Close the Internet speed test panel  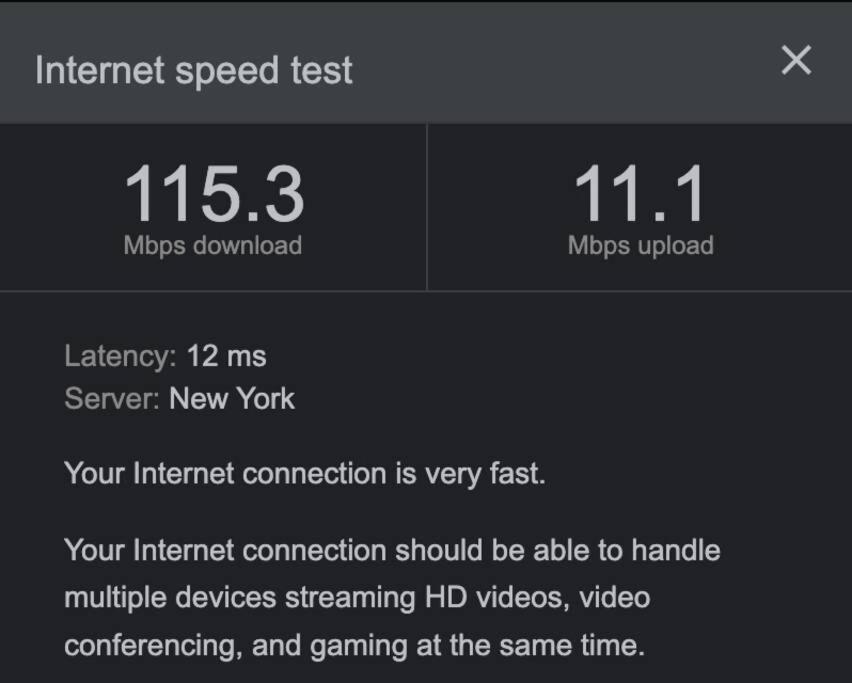coord(796,60)
